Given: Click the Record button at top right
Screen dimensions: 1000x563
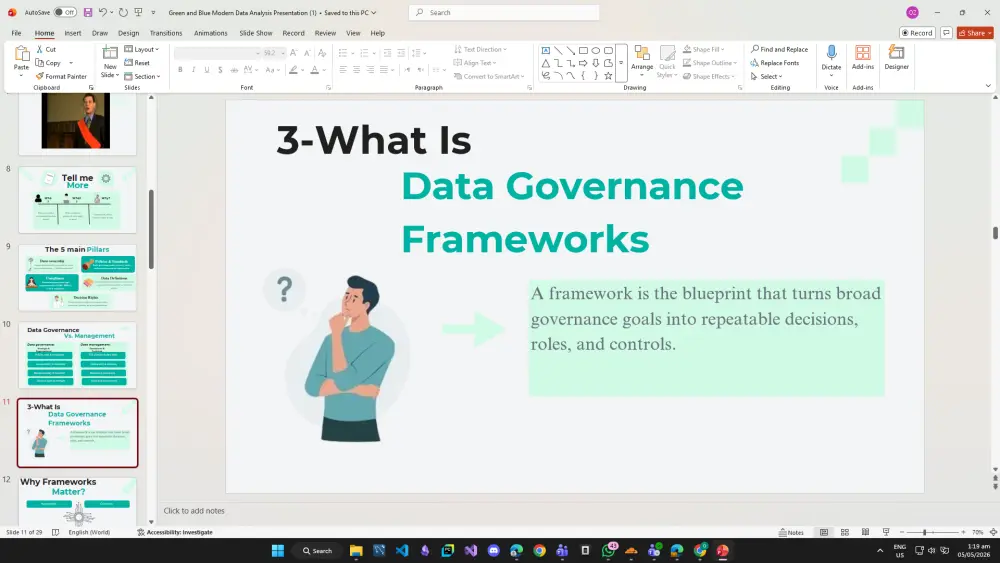Looking at the screenshot, I should (917, 33).
